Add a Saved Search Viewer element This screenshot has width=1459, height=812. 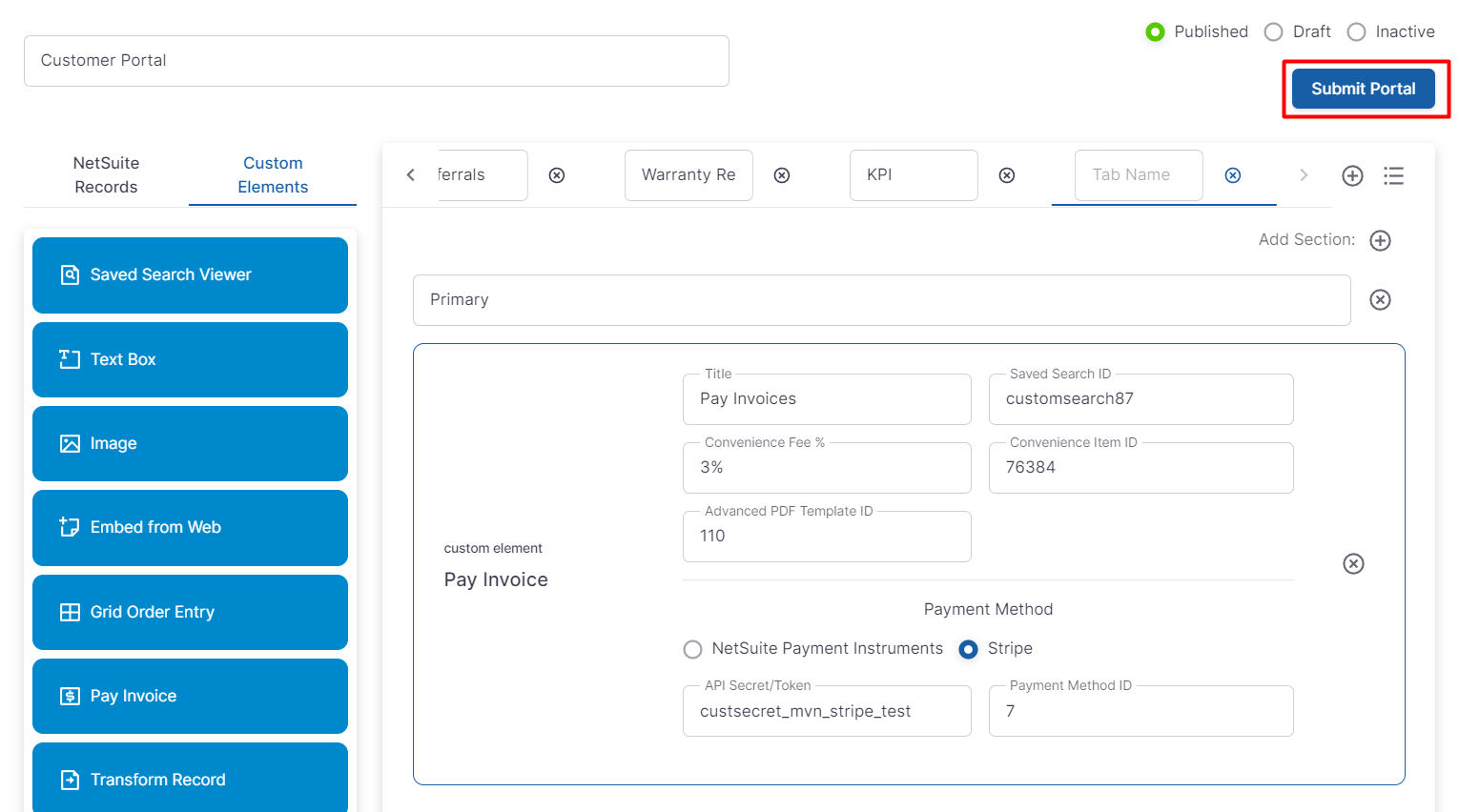pyautogui.click(x=190, y=275)
